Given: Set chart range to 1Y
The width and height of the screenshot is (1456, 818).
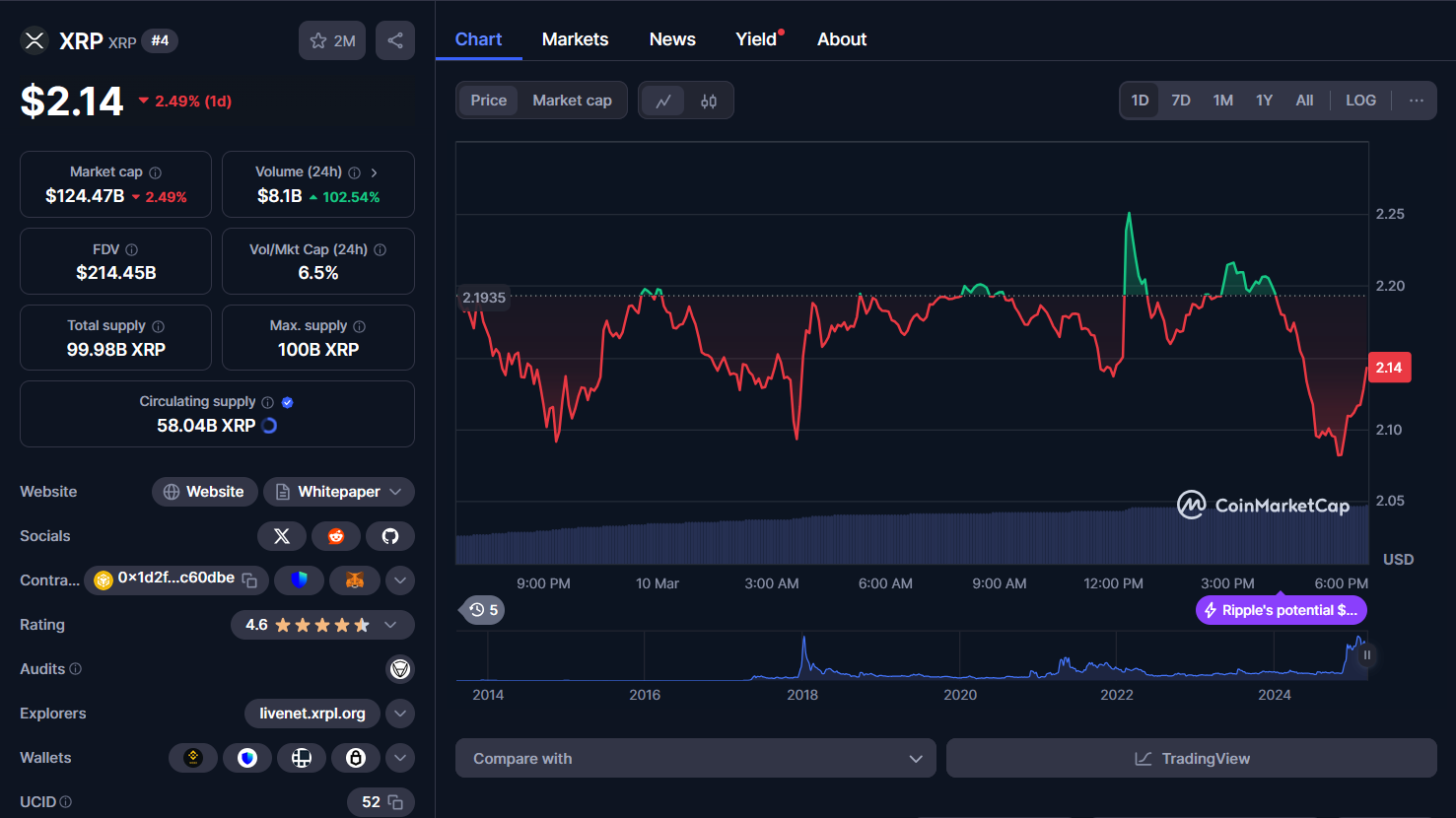Looking at the screenshot, I should [1265, 101].
